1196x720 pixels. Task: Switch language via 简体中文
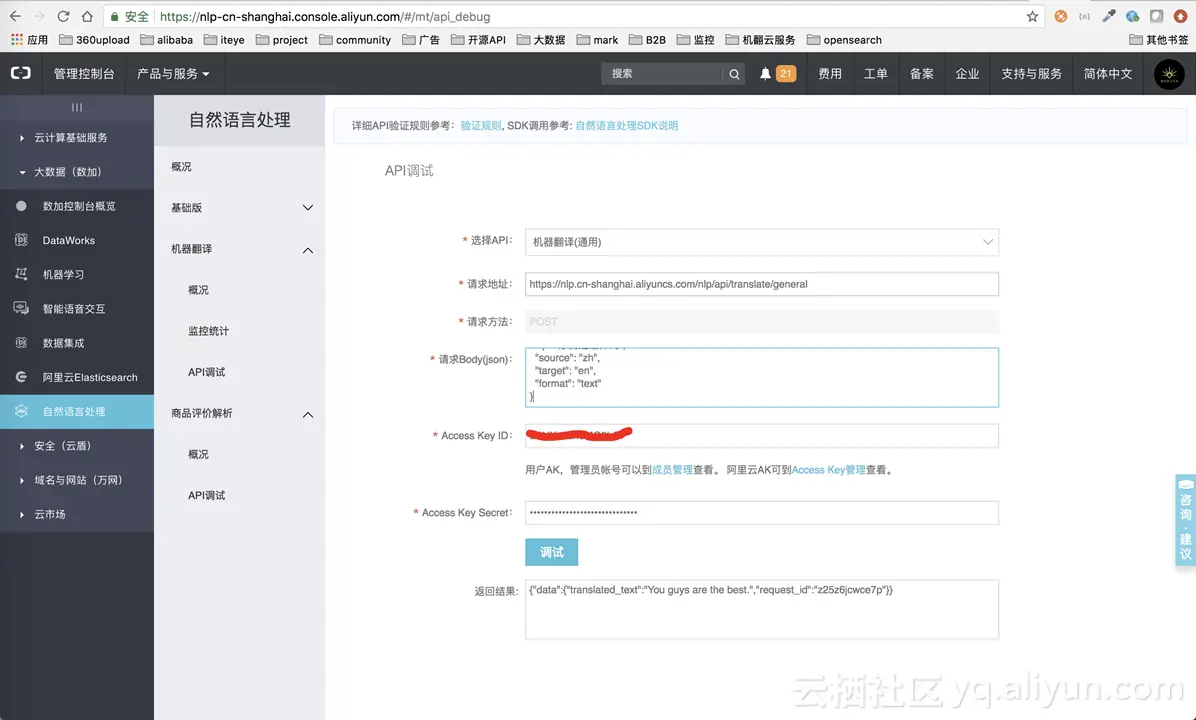pos(1108,73)
